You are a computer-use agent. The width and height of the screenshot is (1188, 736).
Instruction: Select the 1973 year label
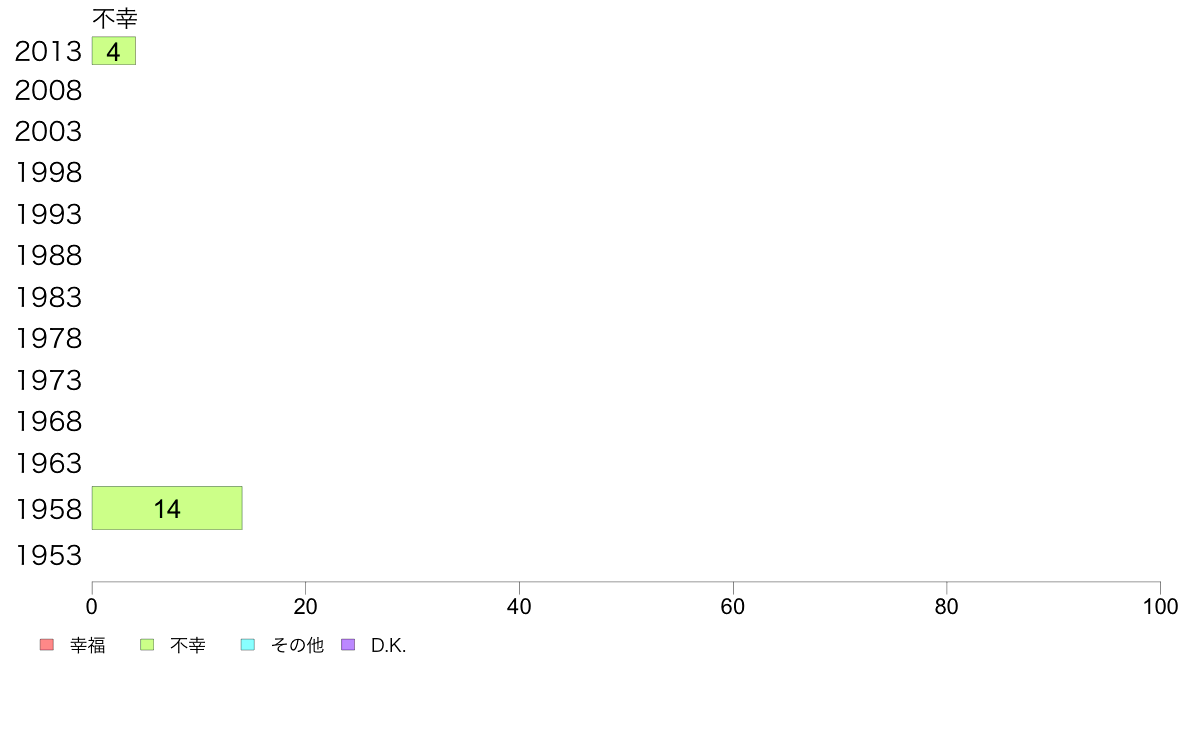pos(48,380)
